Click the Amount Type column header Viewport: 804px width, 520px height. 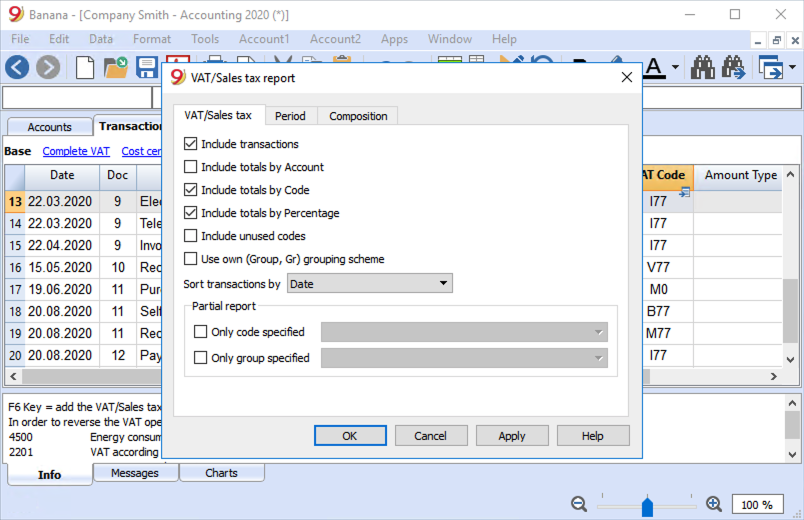click(740, 175)
